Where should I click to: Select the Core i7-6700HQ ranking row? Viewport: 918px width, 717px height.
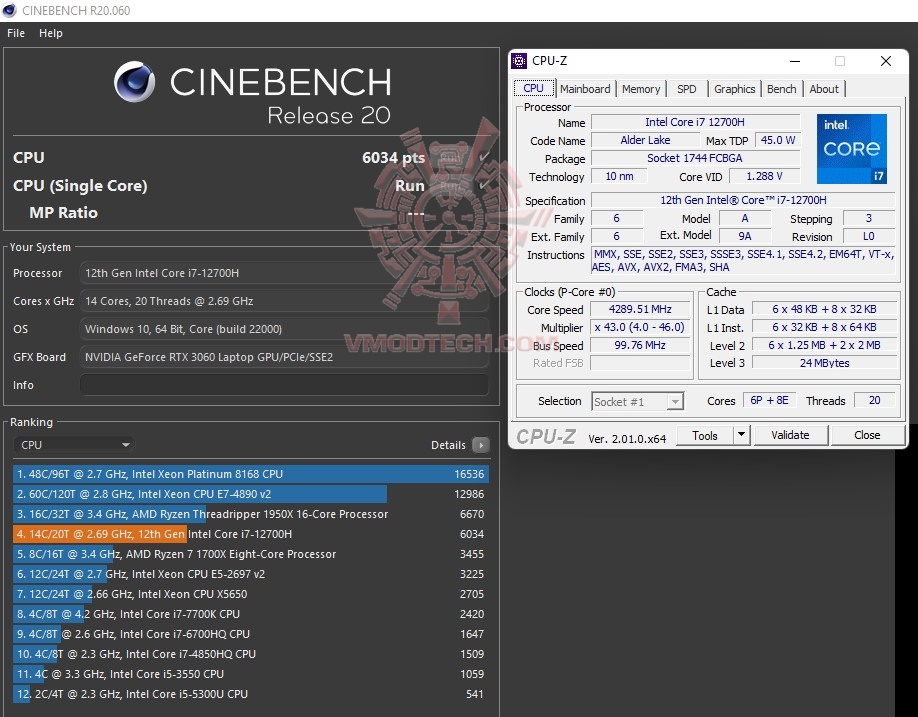(x=251, y=634)
